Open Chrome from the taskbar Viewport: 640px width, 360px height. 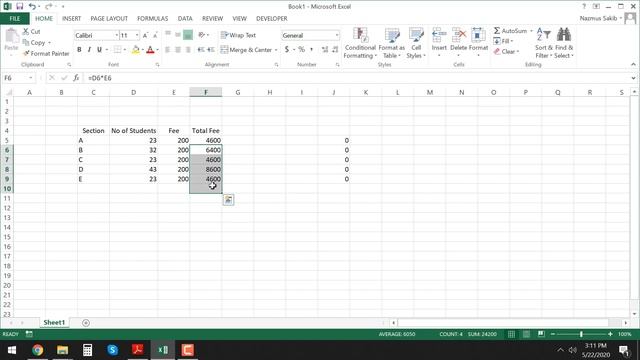[38, 350]
